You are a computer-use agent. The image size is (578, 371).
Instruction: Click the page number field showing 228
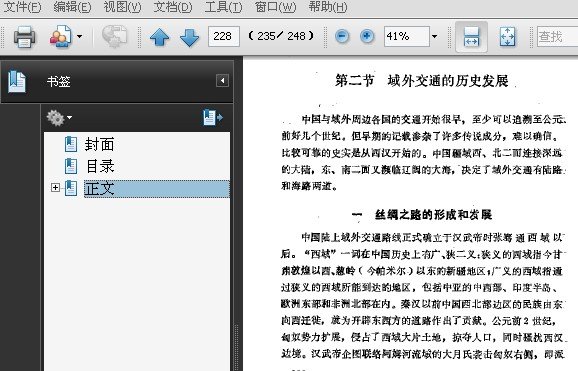coord(223,36)
